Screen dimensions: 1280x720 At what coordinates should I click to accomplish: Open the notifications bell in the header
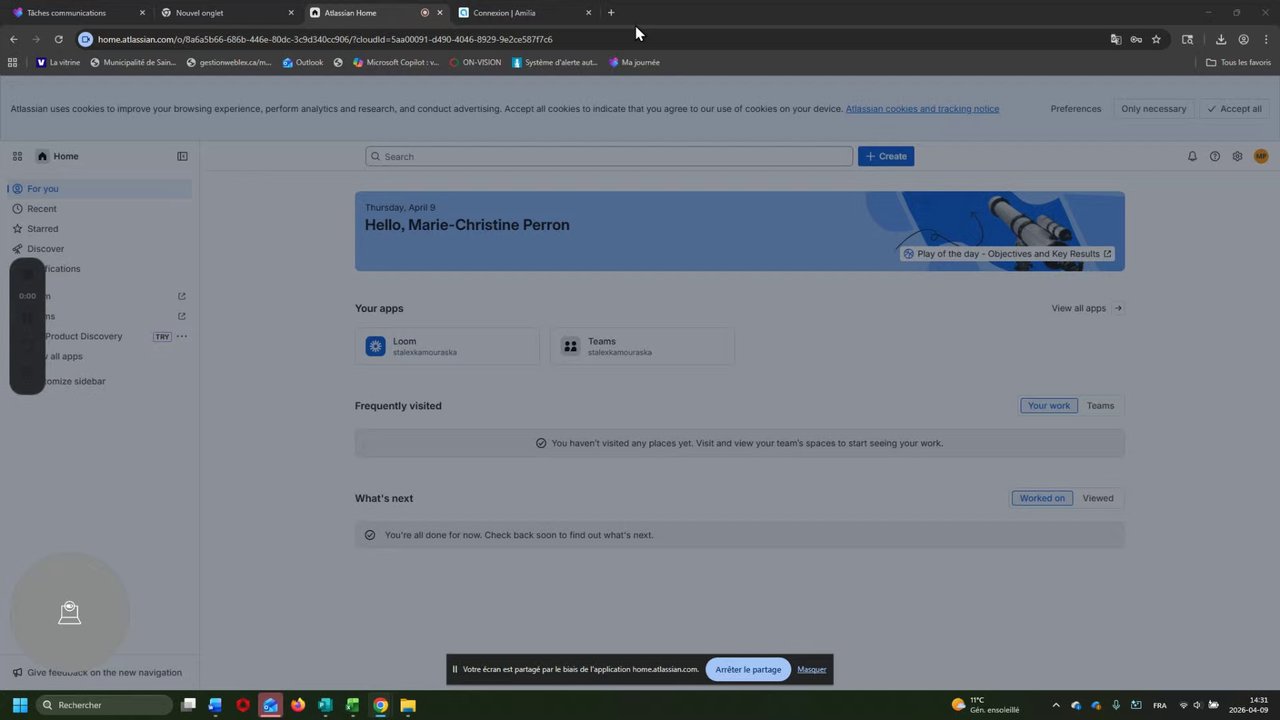tap(1192, 156)
